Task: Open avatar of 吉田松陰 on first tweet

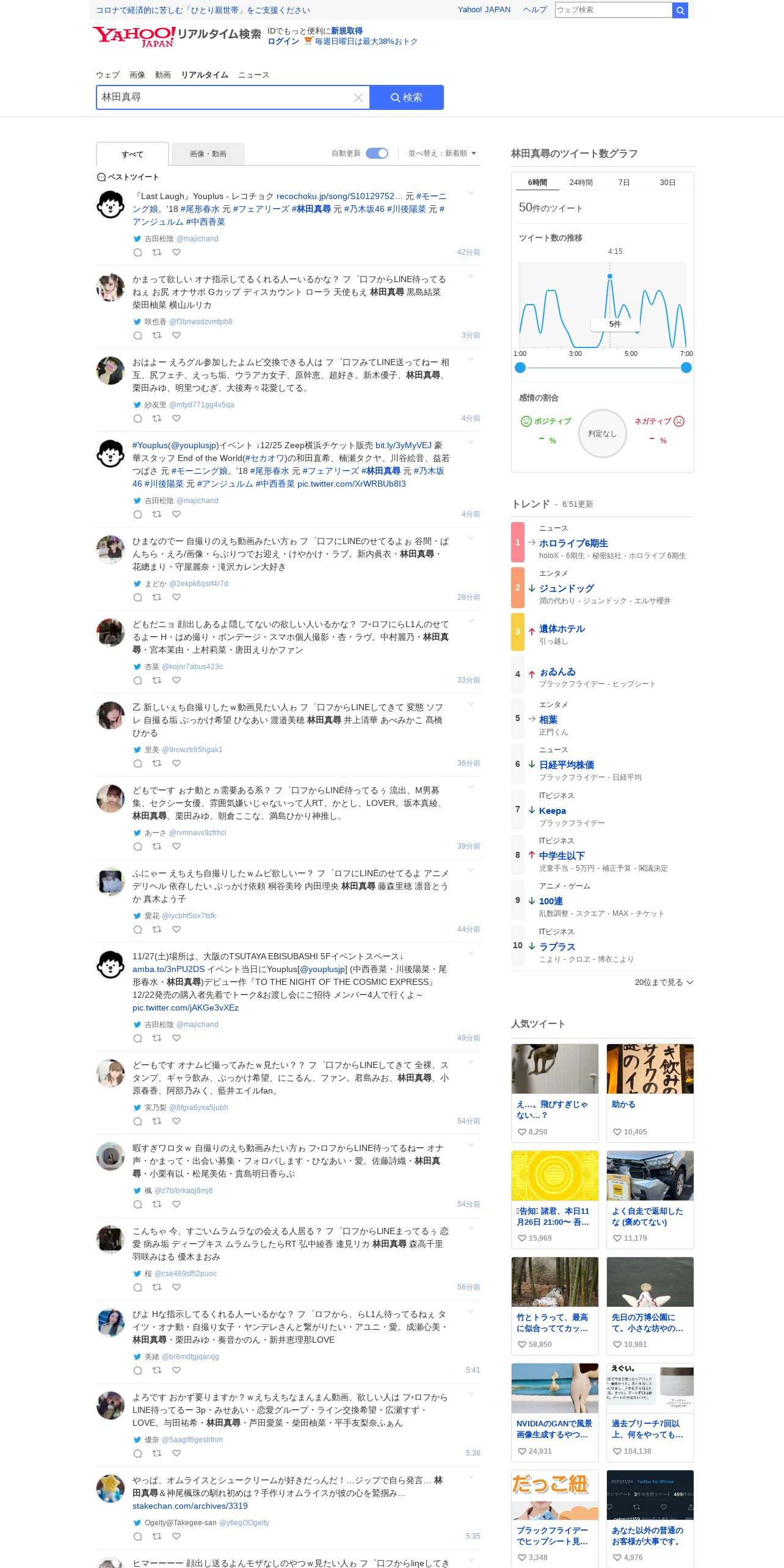Action: [x=111, y=205]
